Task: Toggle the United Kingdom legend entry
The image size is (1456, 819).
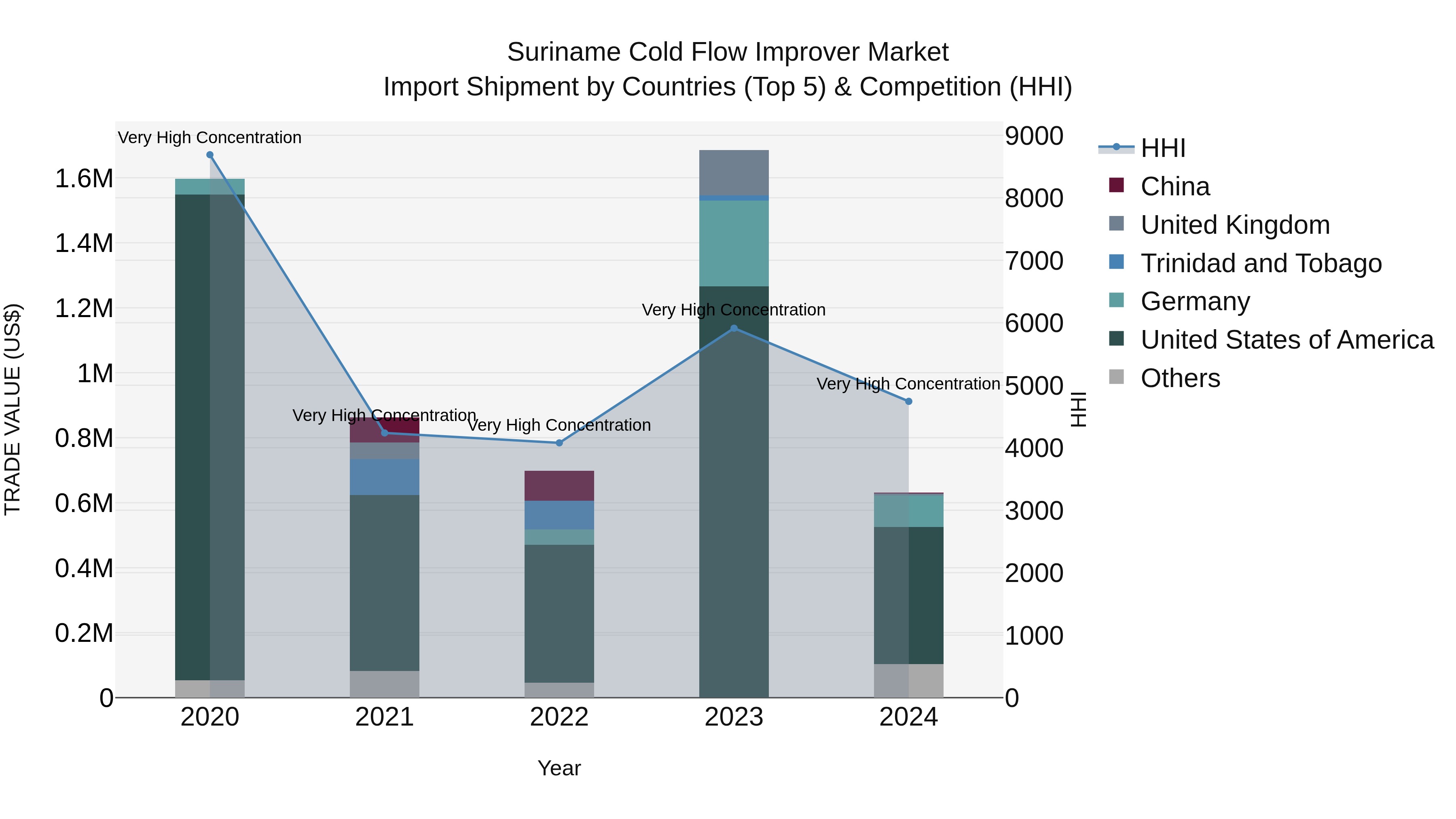Action: click(1220, 225)
